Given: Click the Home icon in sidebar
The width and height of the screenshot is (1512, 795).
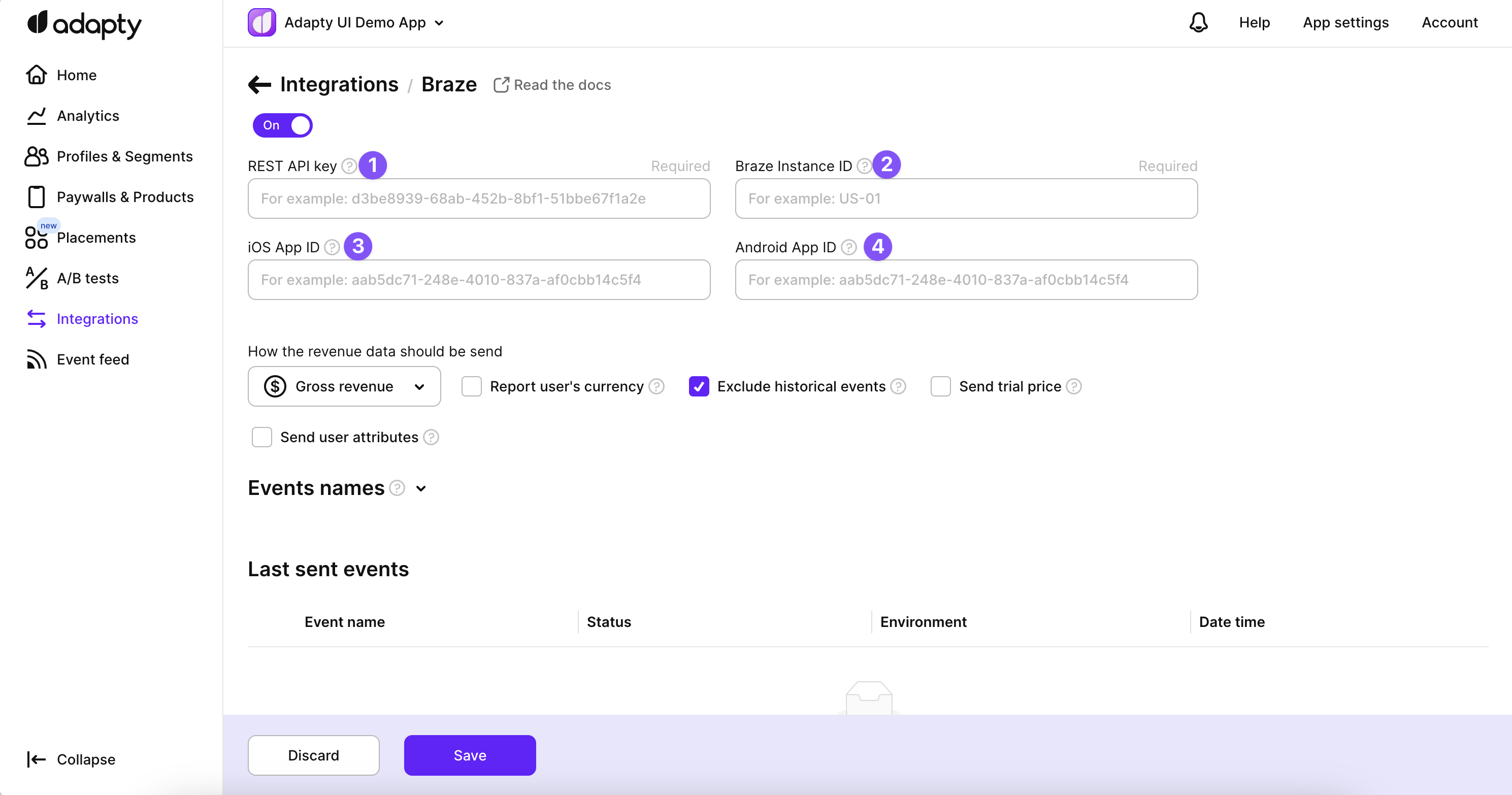Looking at the screenshot, I should click(x=37, y=75).
